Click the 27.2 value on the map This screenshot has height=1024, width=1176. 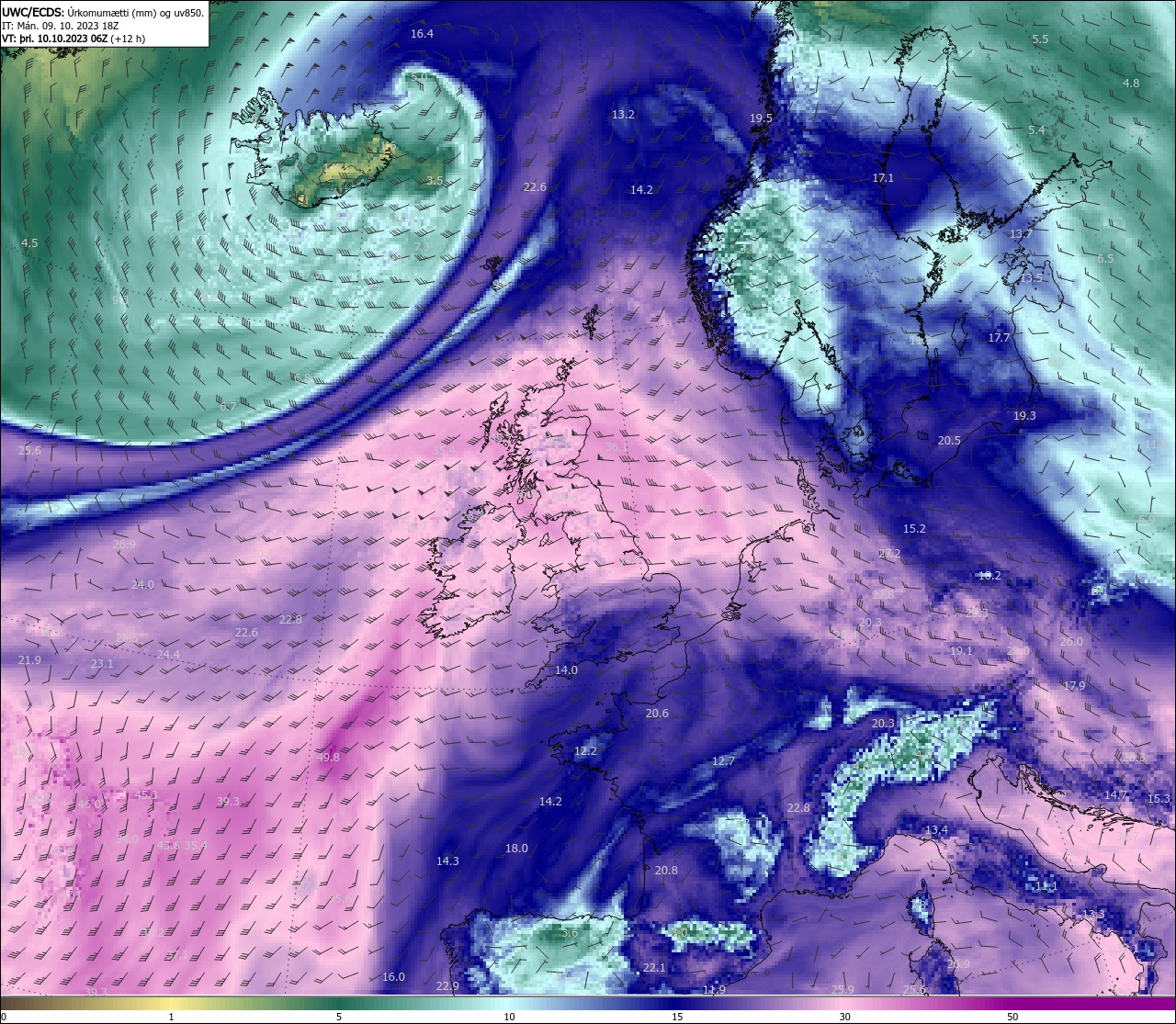[889, 555]
